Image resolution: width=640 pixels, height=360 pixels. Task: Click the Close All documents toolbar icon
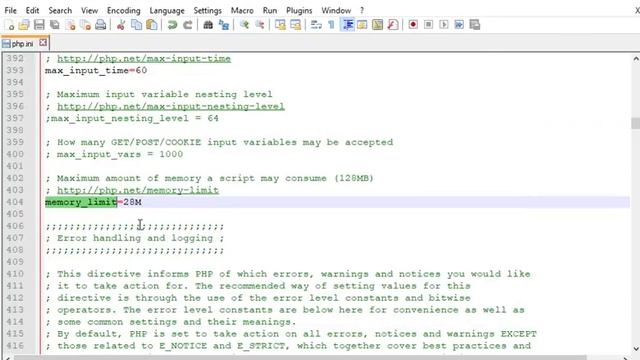[85, 25]
